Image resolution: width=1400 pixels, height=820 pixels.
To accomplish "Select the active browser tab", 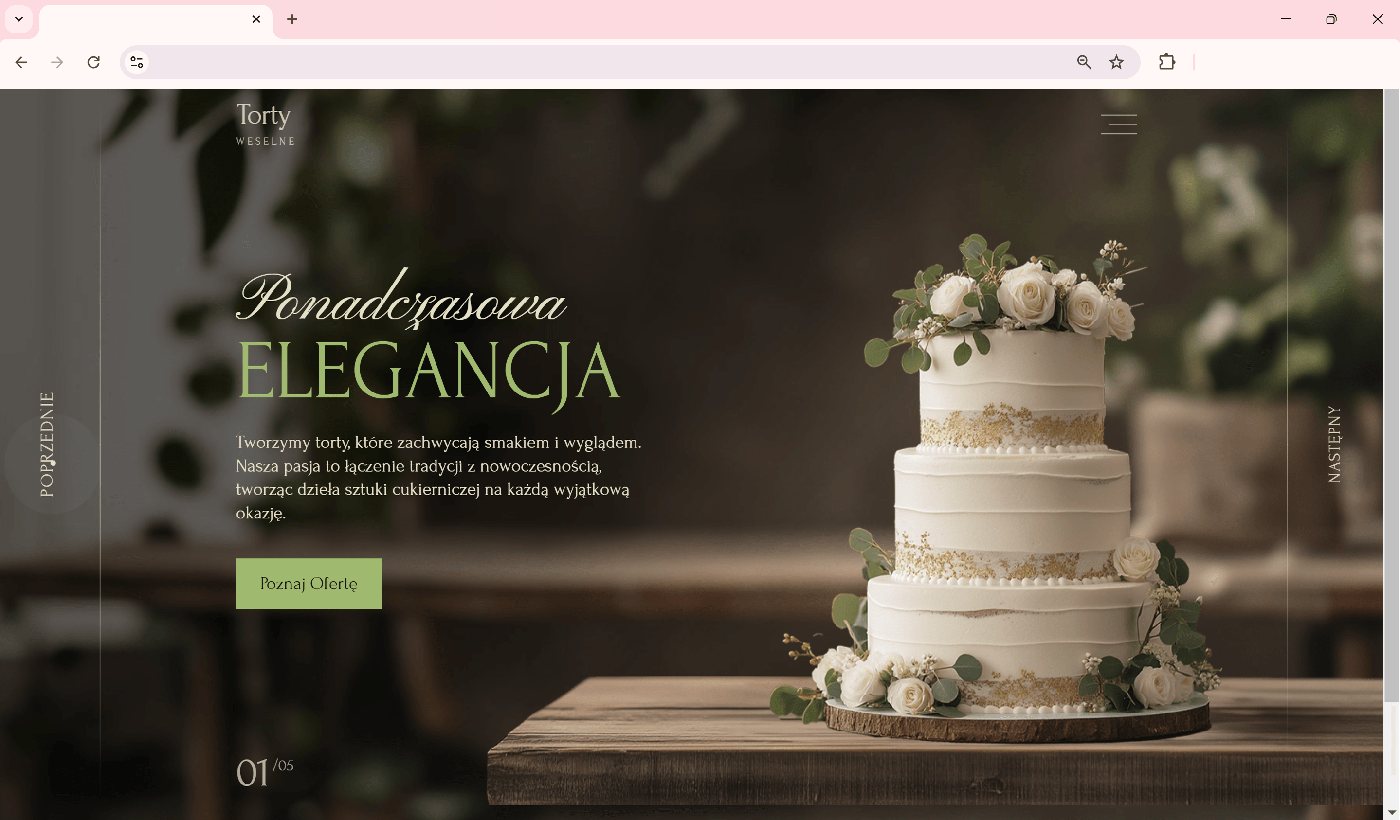I will 155,20.
